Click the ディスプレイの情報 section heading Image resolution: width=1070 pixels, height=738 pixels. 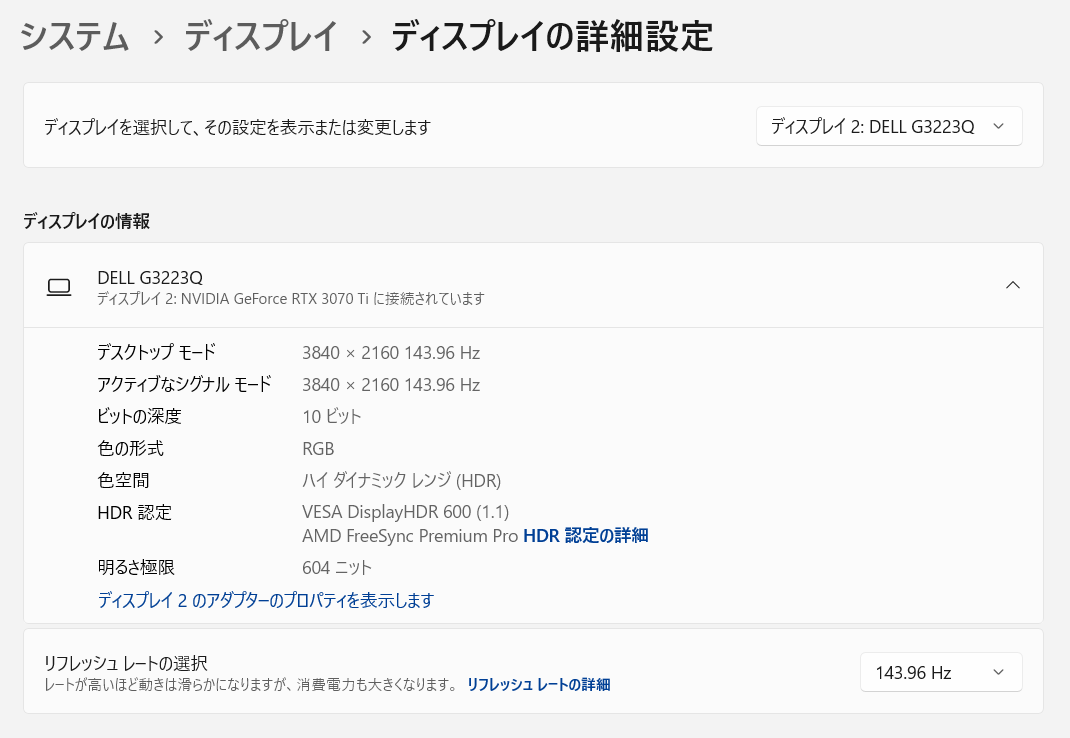click(x=87, y=221)
